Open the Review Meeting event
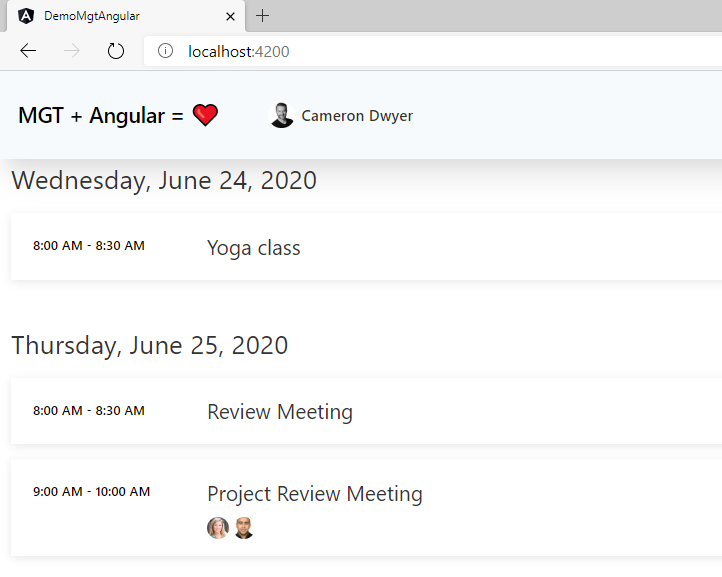This screenshot has height=577, width=722. pyautogui.click(x=366, y=411)
